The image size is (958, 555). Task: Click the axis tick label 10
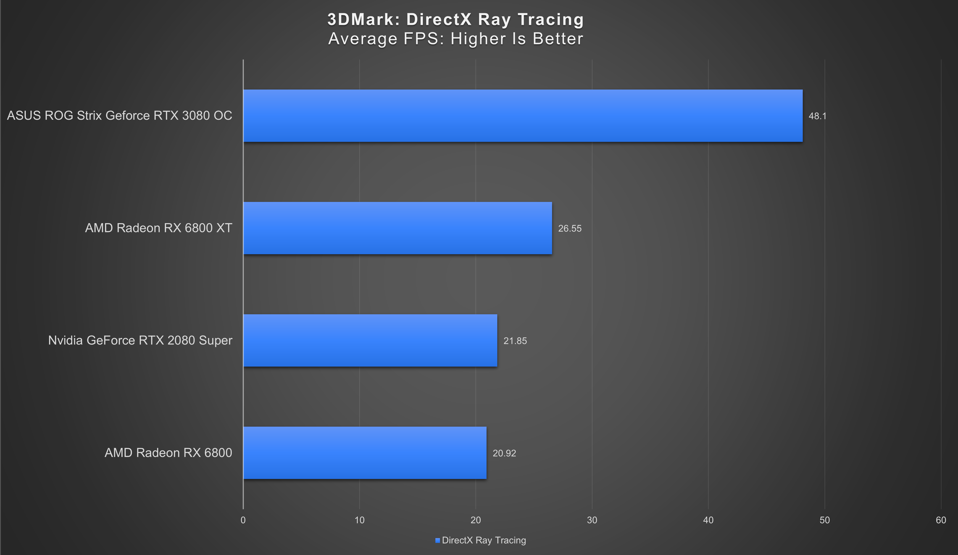click(359, 520)
